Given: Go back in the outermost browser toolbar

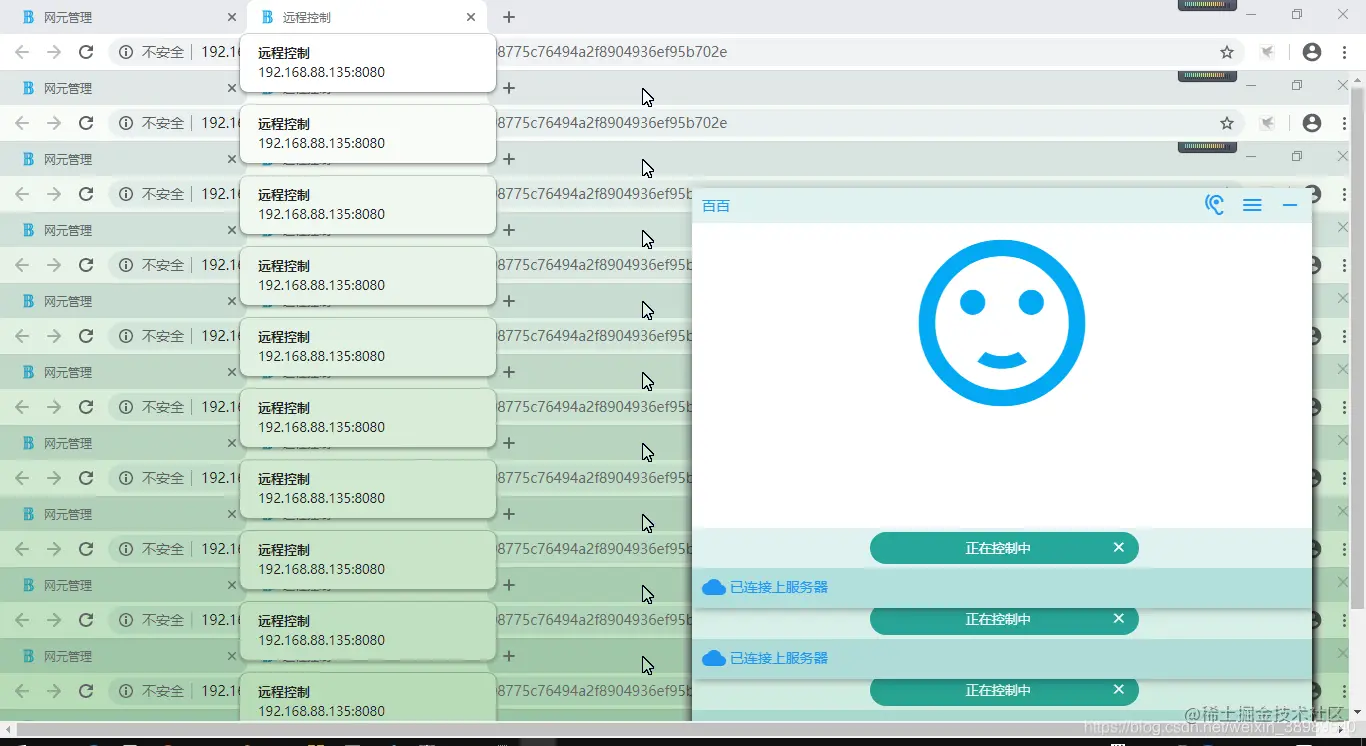Looking at the screenshot, I should coord(22,52).
